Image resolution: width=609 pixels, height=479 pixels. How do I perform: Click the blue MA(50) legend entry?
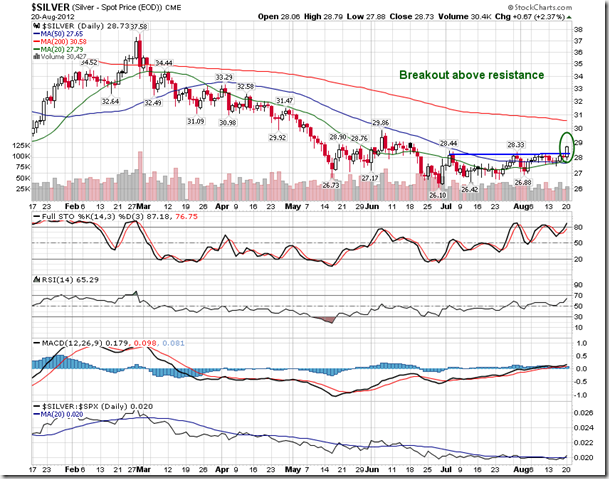(61, 33)
